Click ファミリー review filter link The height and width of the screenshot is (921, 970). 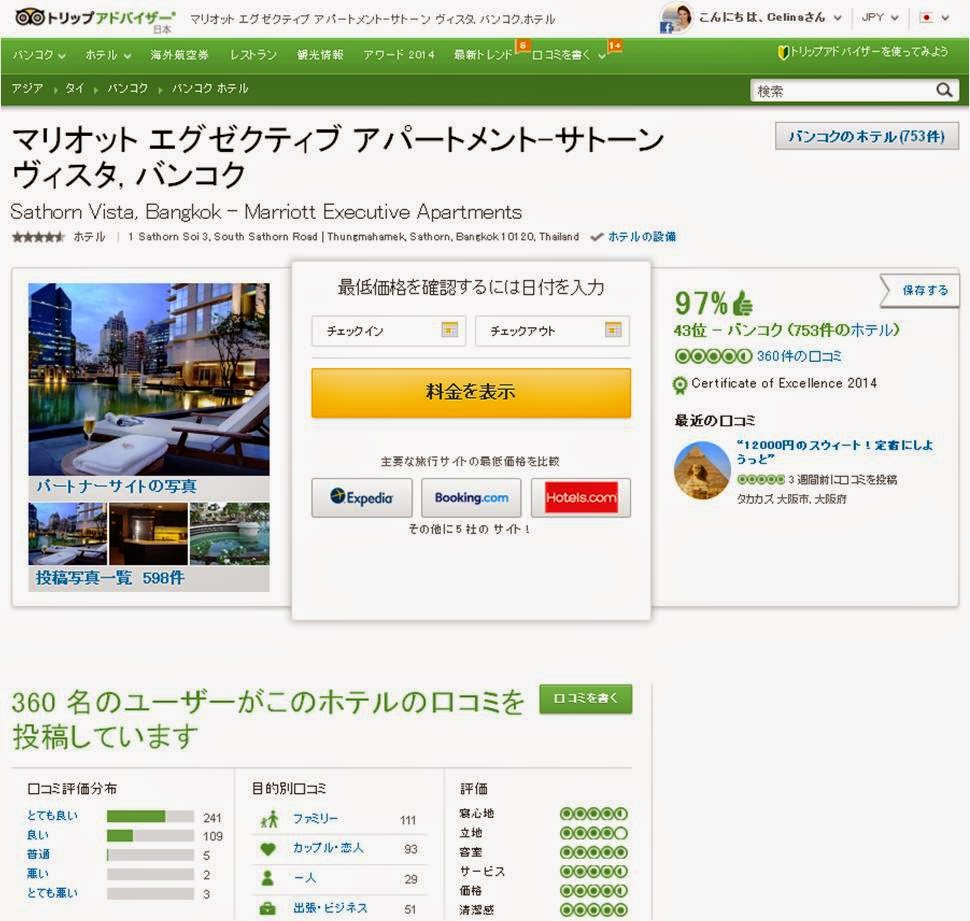pyautogui.click(x=315, y=819)
